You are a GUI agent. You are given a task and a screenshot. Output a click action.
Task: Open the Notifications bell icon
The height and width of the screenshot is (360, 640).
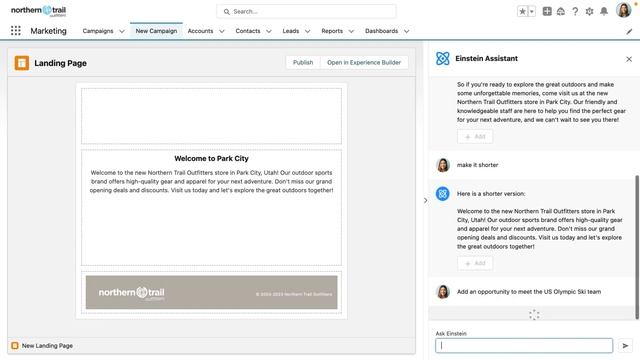[604, 11]
